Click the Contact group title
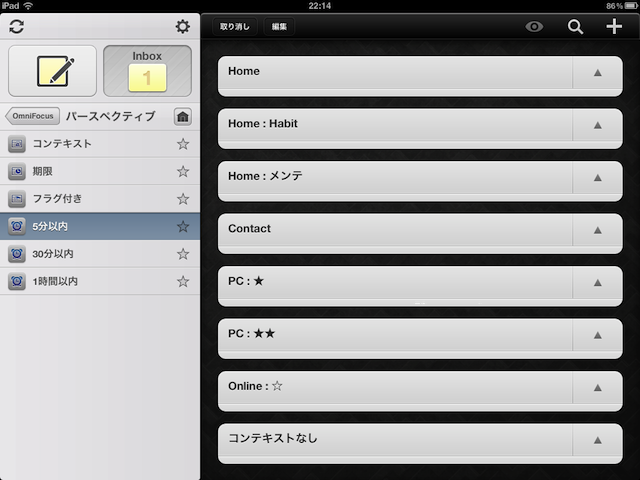Viewport: 640px width, 480px height. click(249, 229)
